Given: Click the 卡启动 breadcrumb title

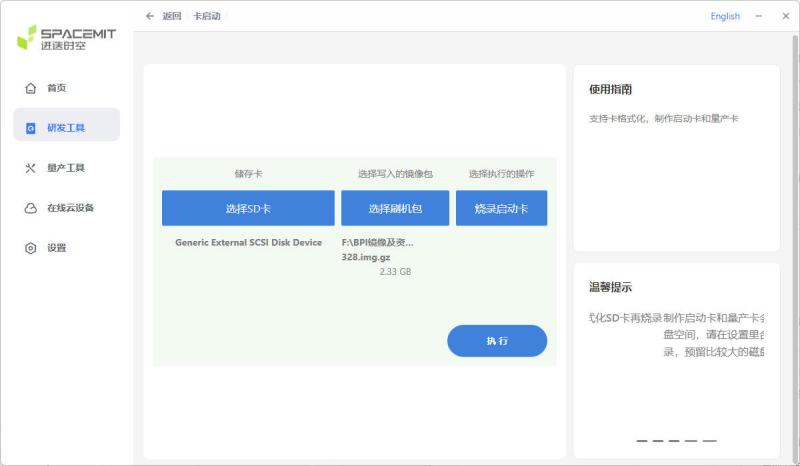Looking at the screenshot, I should pyautogui.click(x=207, y=16).
